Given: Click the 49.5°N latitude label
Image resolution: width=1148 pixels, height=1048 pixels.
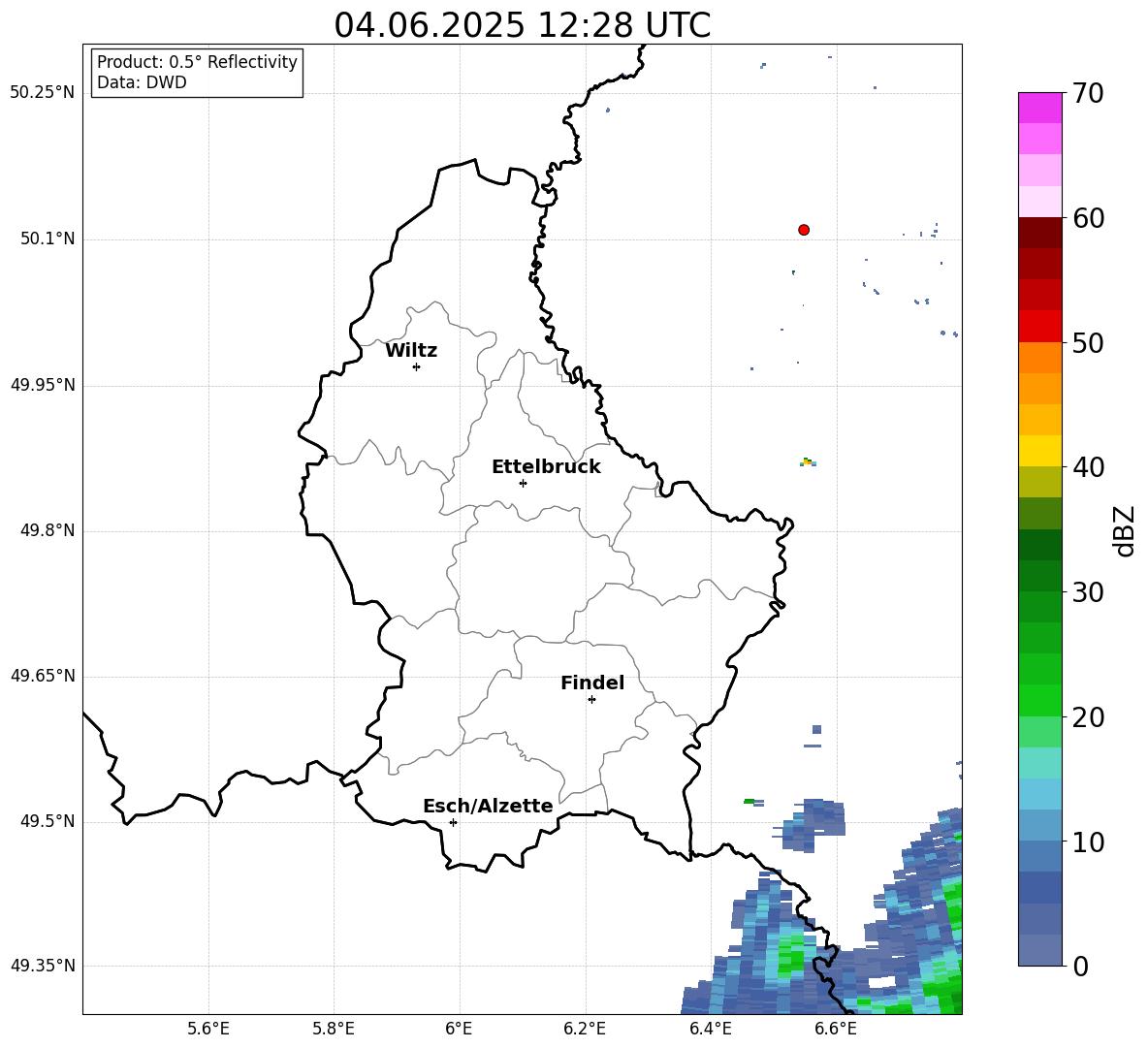Looking at the screenshot, I should [x=48, y=821].
